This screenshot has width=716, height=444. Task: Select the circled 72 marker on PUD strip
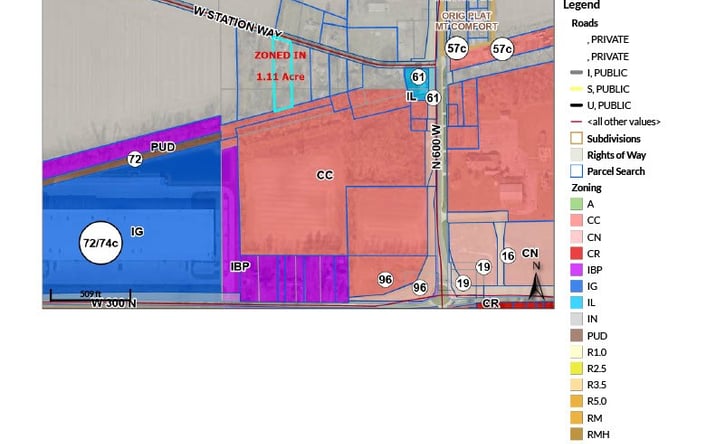pyautogui.click(x=135, y=159)
